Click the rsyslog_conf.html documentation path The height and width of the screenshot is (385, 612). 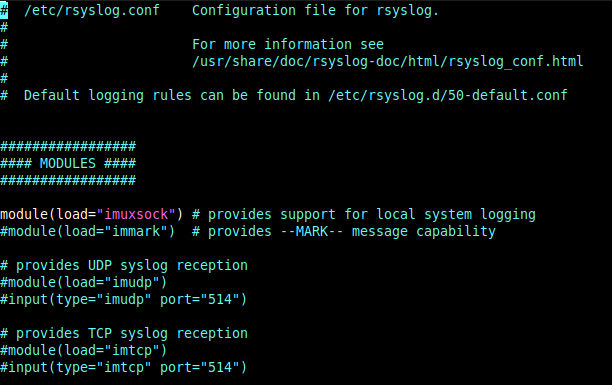(388, 62)
